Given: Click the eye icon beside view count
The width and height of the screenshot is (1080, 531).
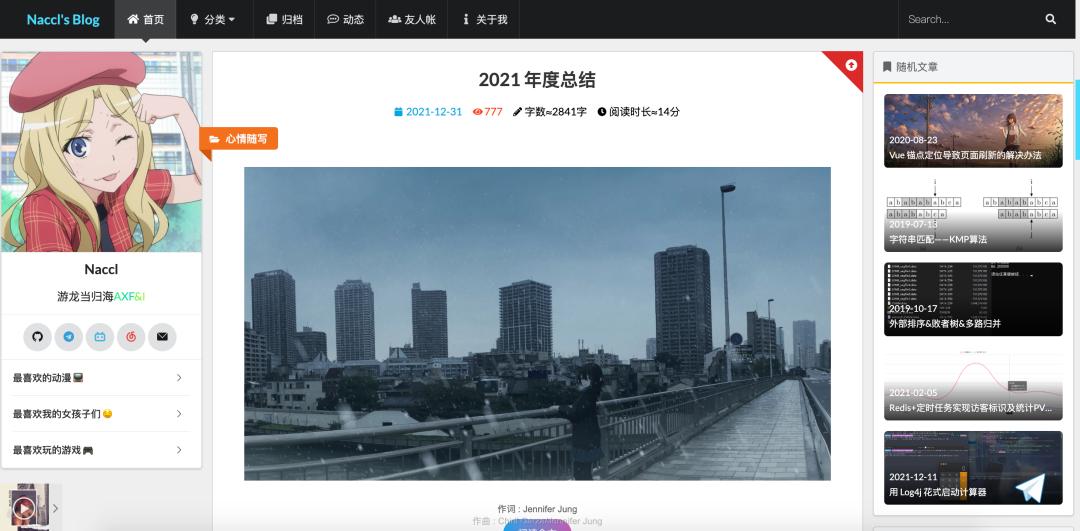Looking at the screenshot, I should point(477,112).
